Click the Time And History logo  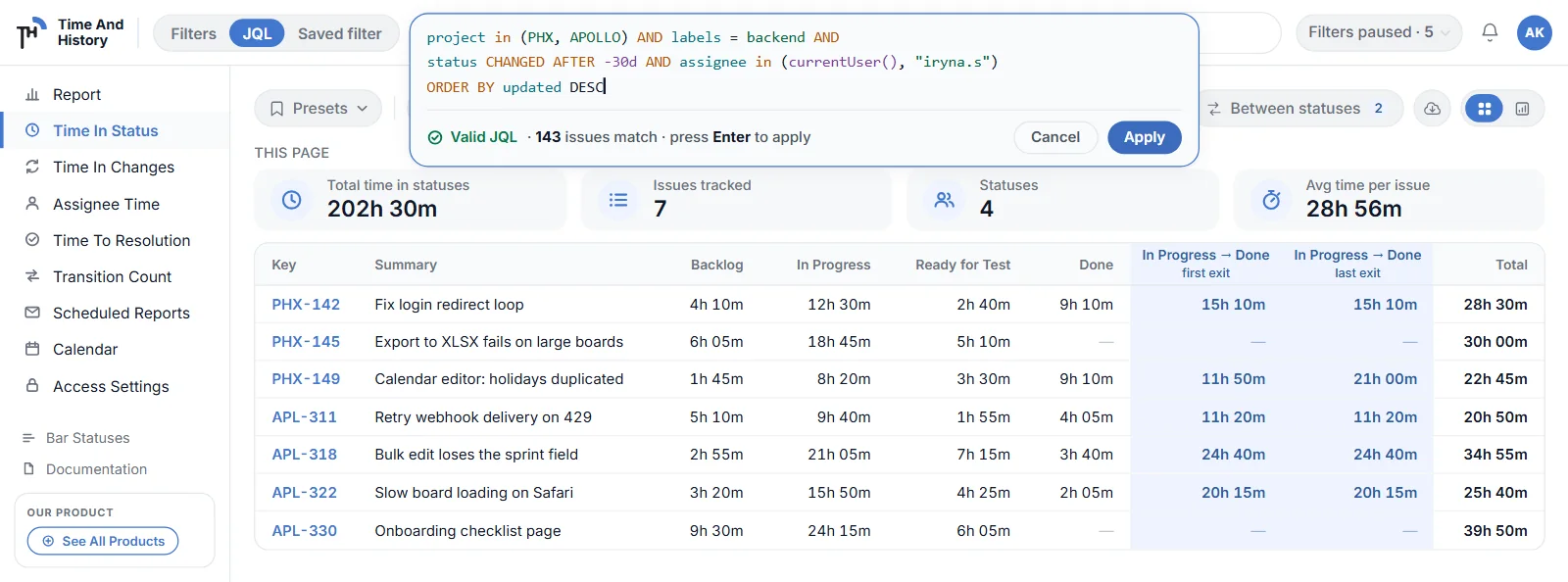click(72, 32)
